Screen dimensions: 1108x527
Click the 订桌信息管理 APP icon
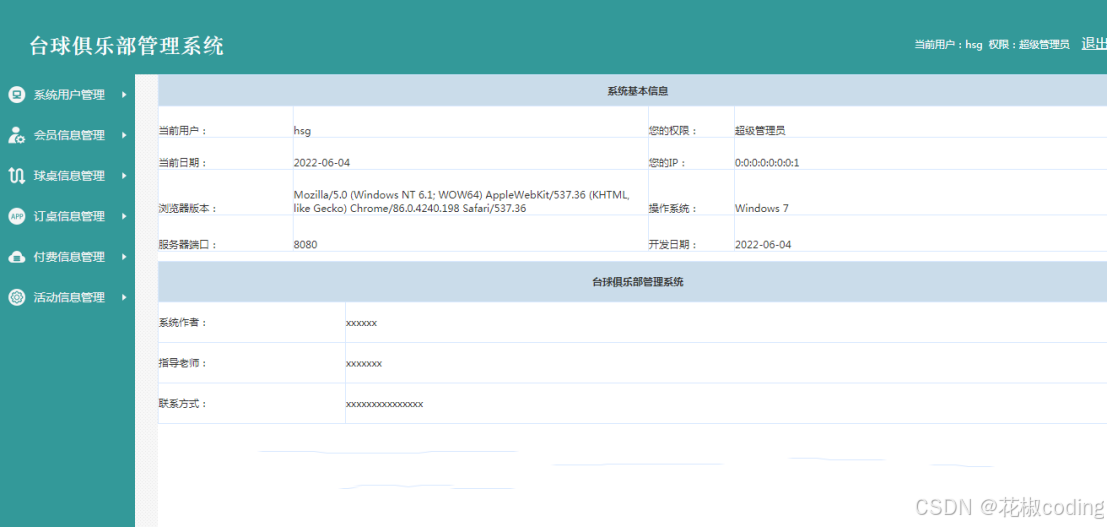coord(16,216)
